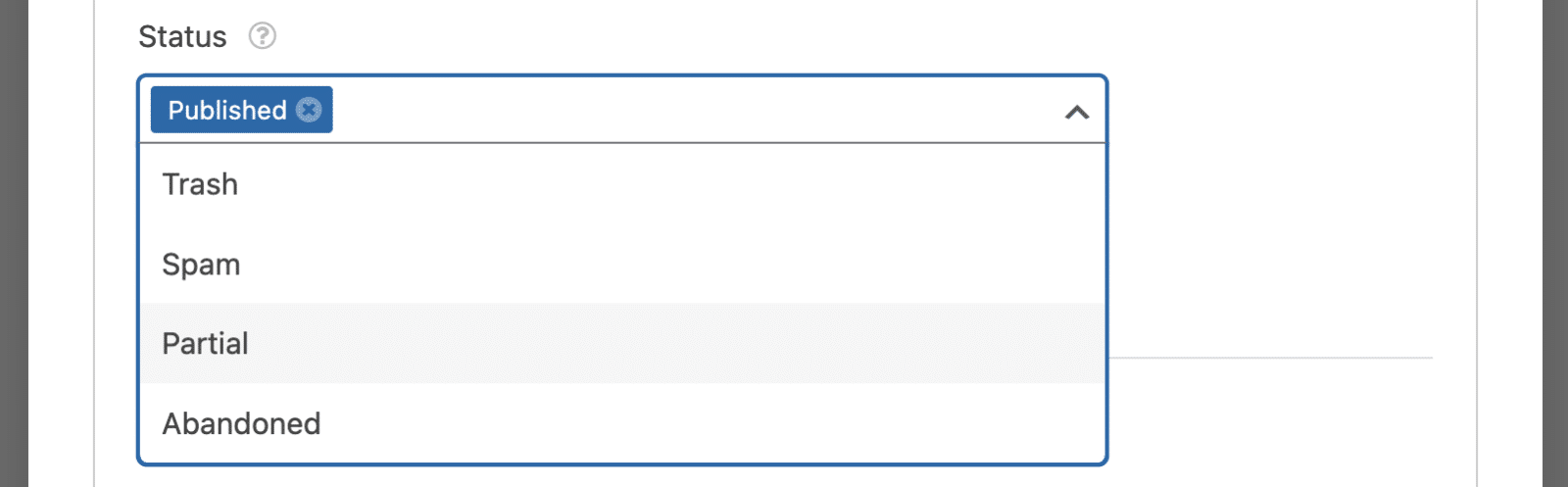This screenshot has width=1568, height=487.
Task: Click the Status field label
Action: (x=182, y=36)
